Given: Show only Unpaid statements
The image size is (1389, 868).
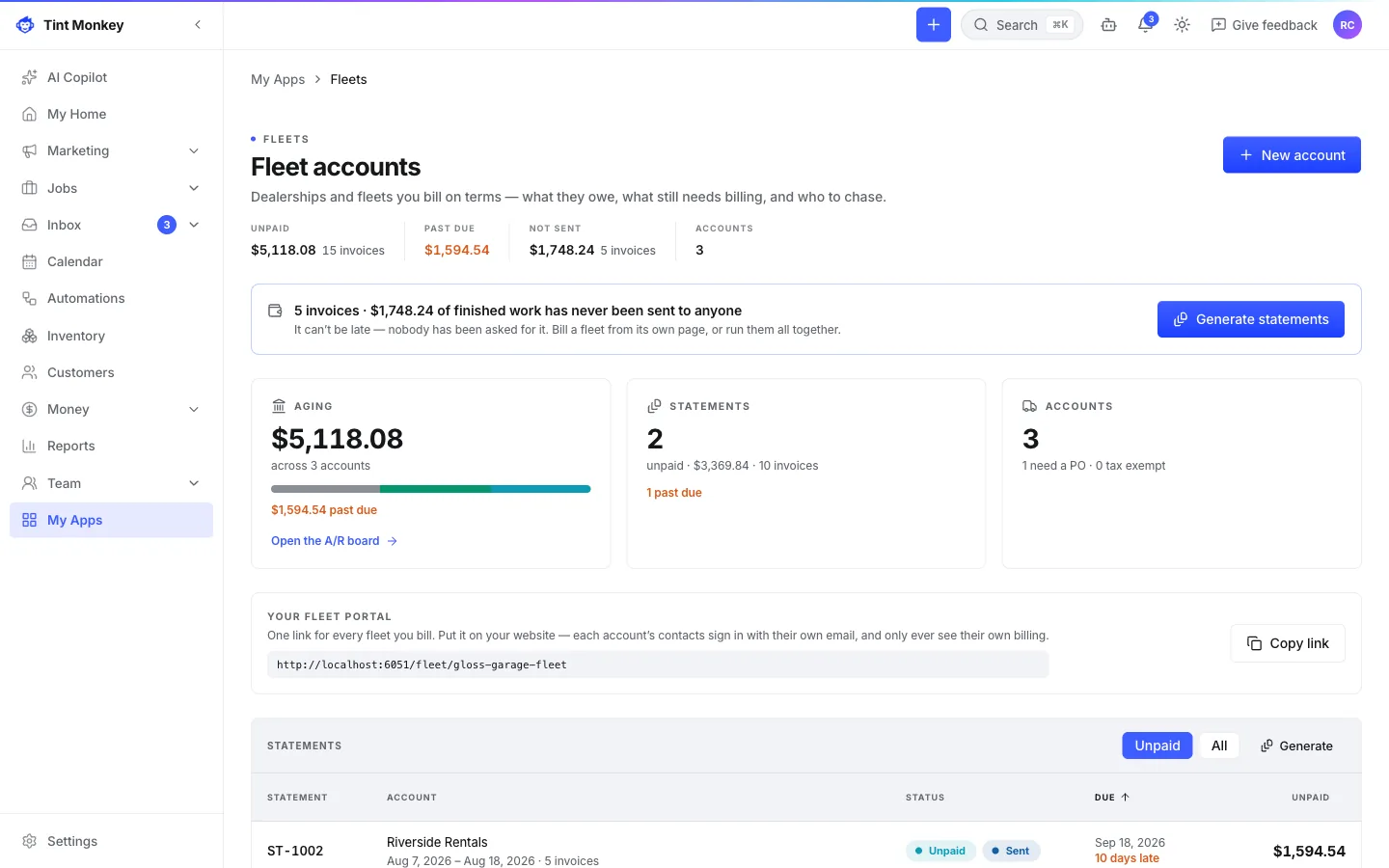Looking at the screenshot, I should pos(1157,746).
